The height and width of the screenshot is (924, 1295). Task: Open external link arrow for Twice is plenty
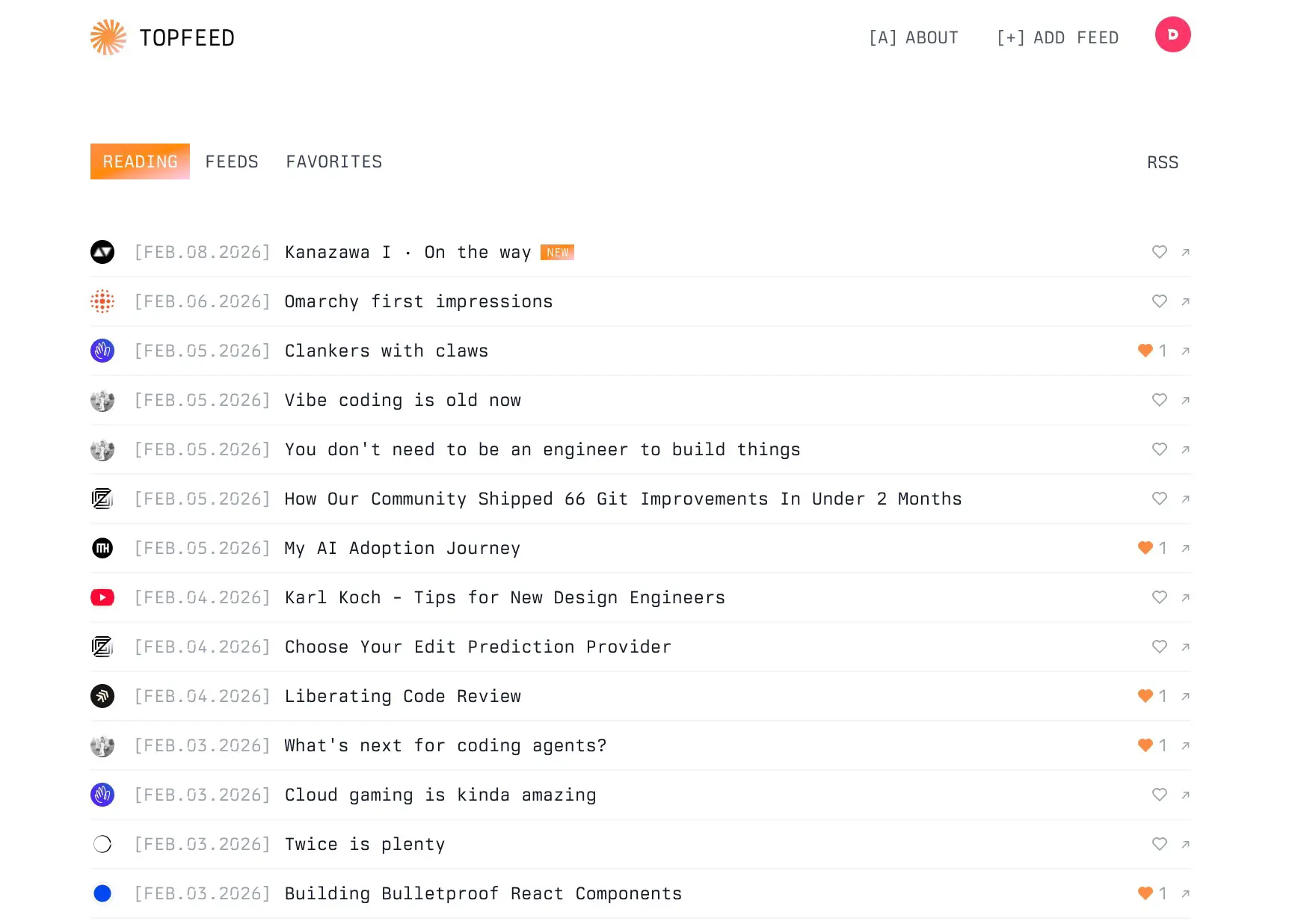(x=1185, y=844)
